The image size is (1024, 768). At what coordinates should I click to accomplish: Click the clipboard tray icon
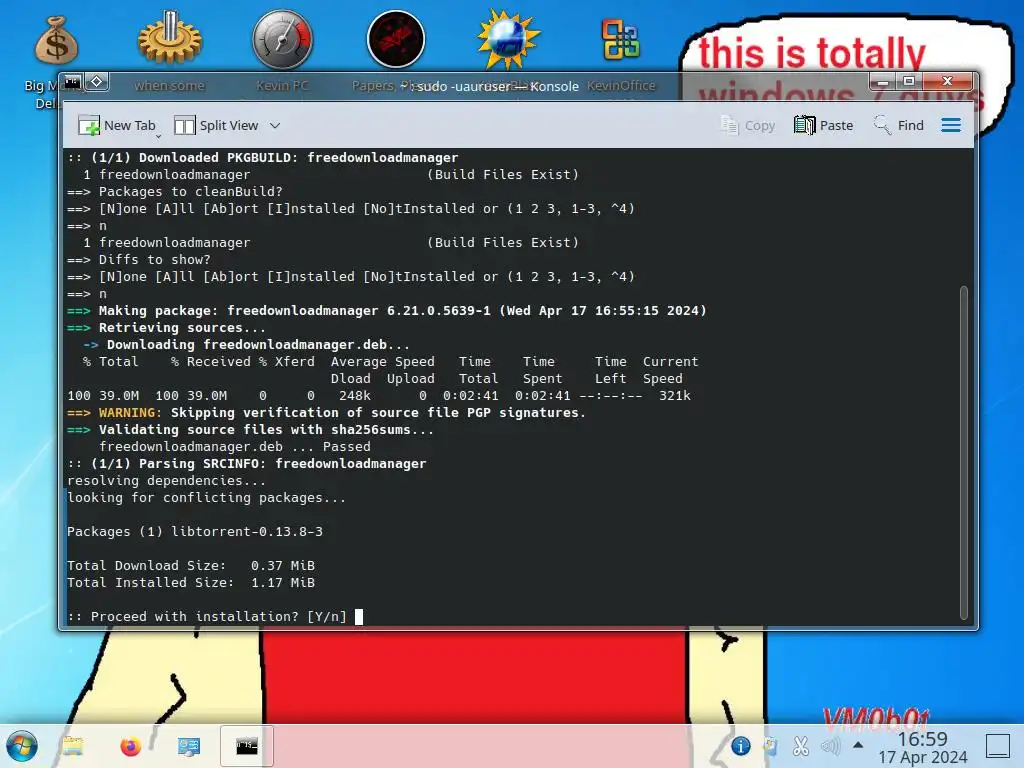point(771,746)
